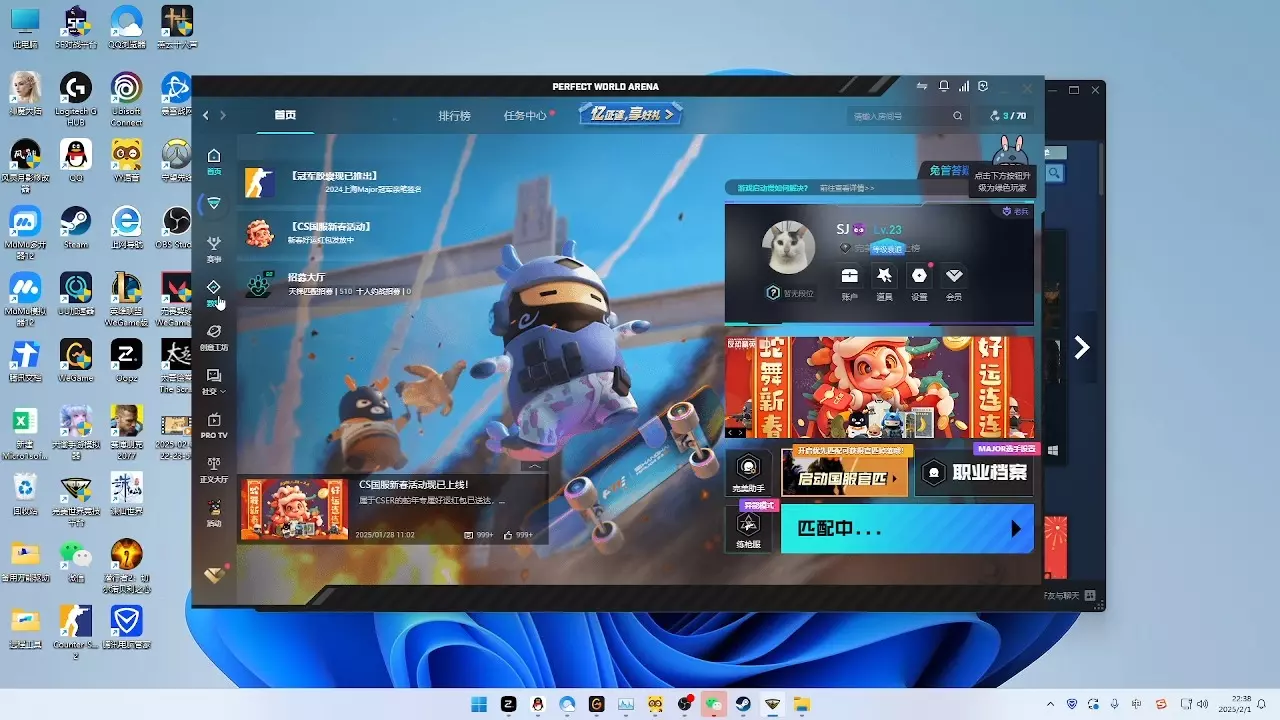The image size is (1280, 720).
Task: Open 练枪服 practice server icon
Action: [748, 529]
